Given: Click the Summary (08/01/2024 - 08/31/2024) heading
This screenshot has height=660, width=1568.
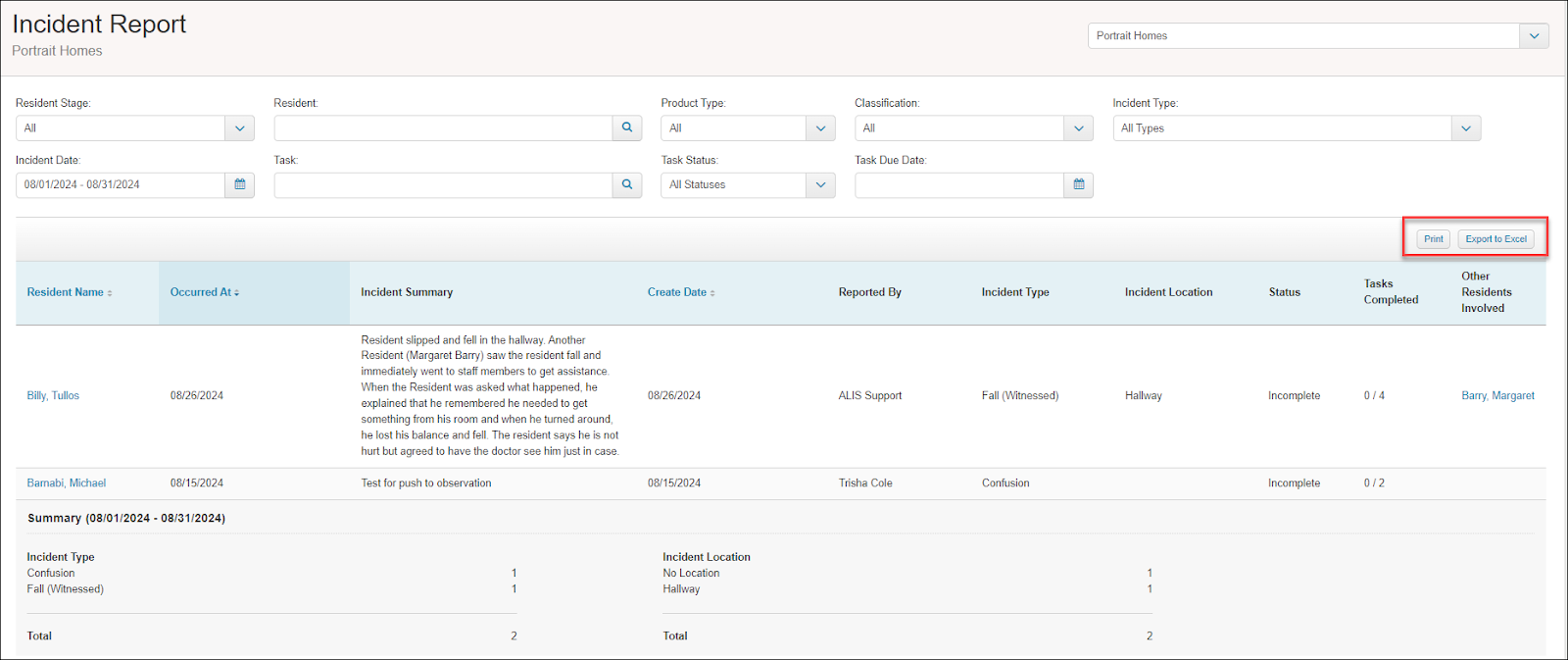Looking at the screenshot, I should [126, 518].
